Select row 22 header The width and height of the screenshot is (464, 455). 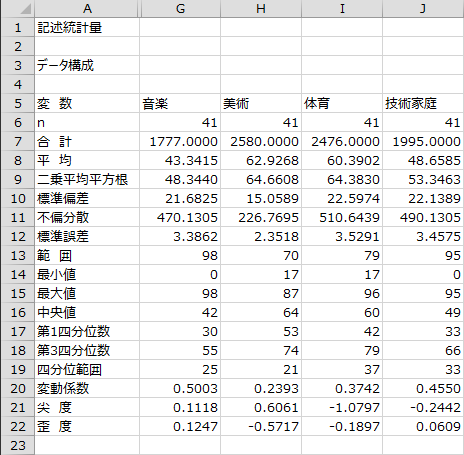18,426
